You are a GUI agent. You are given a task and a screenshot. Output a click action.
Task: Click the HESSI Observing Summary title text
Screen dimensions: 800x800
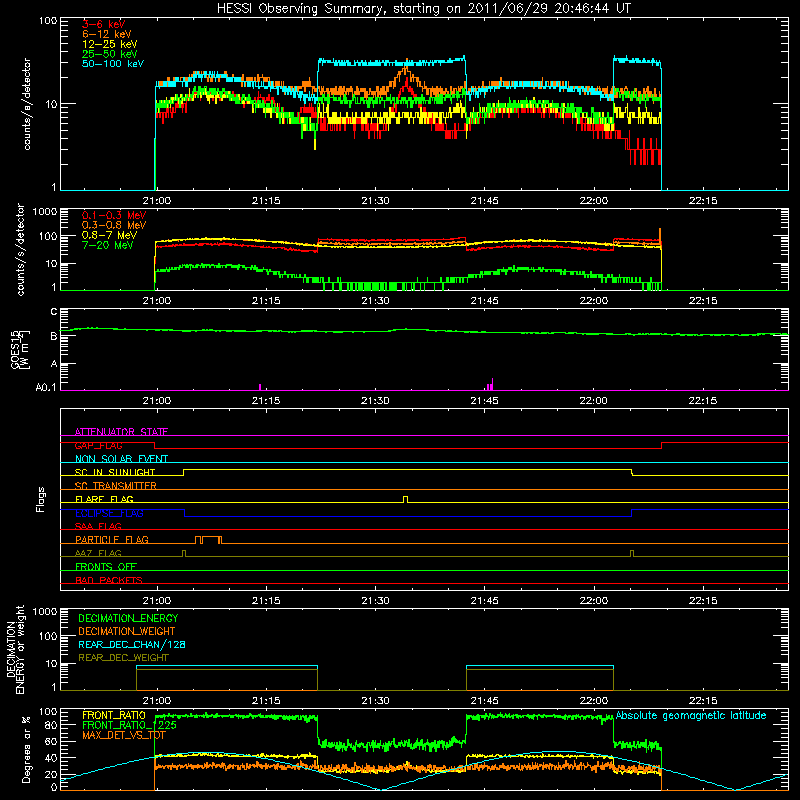[x=424, y=8]
